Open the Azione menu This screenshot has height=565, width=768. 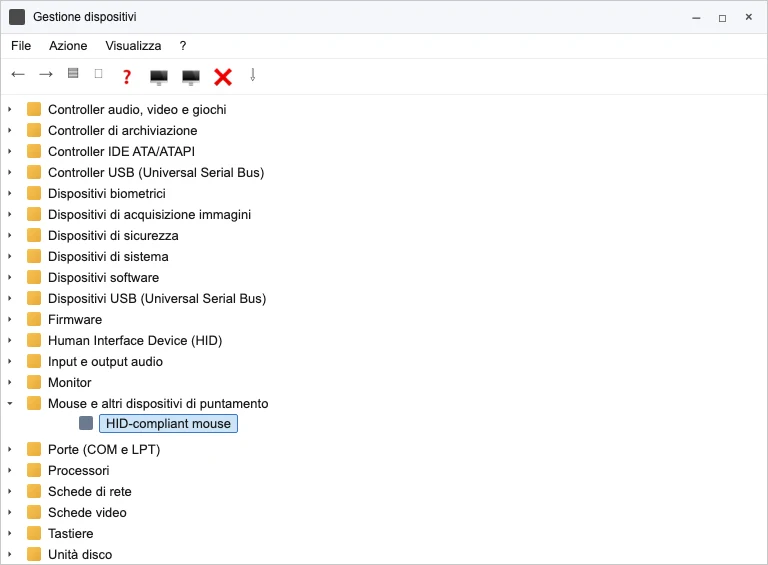[x=68, y=46]
